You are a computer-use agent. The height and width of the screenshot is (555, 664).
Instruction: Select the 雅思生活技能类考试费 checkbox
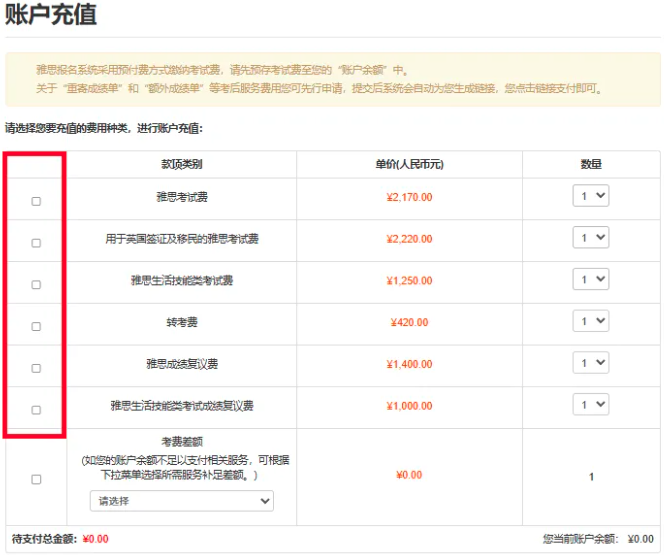click(x=36, y=284)
